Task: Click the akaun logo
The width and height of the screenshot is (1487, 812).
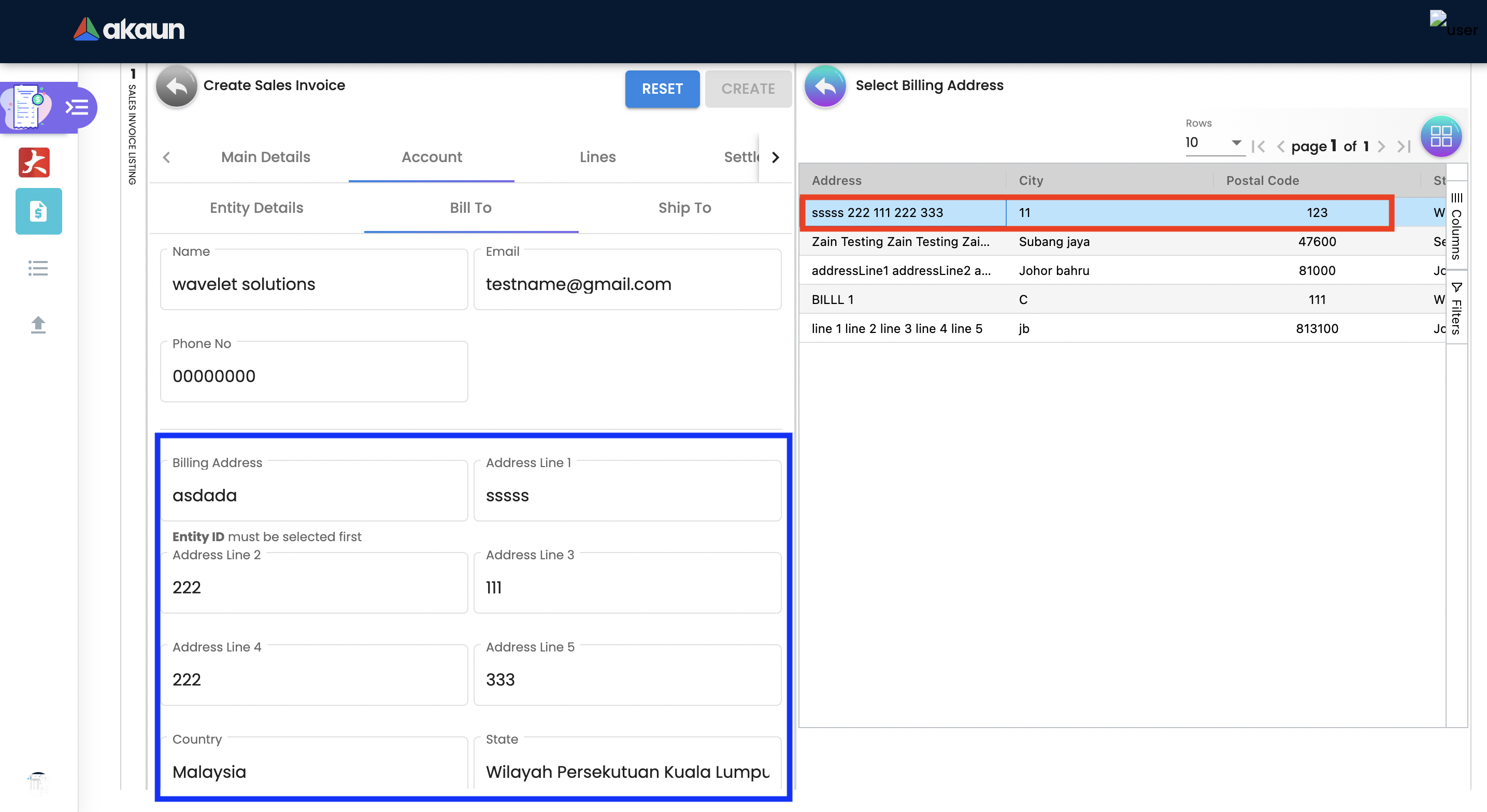Action: click(128, 29)
